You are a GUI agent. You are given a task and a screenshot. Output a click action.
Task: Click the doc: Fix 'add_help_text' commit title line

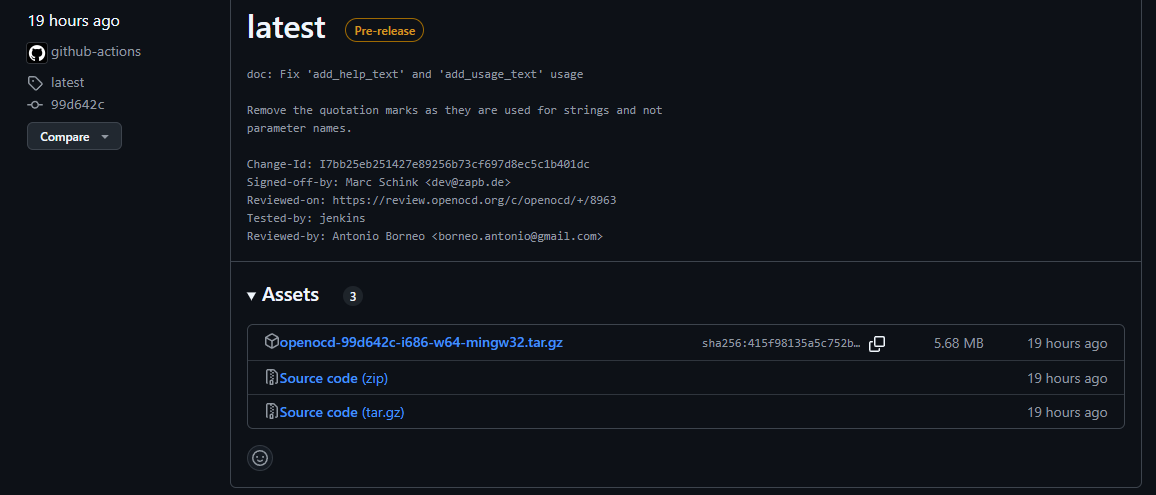click(415, 75)
